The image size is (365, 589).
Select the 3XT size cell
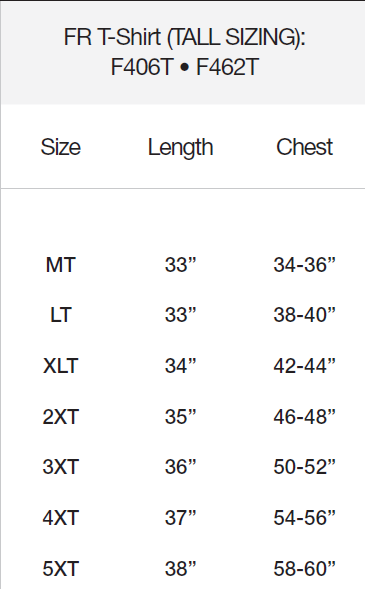(60, 467)
